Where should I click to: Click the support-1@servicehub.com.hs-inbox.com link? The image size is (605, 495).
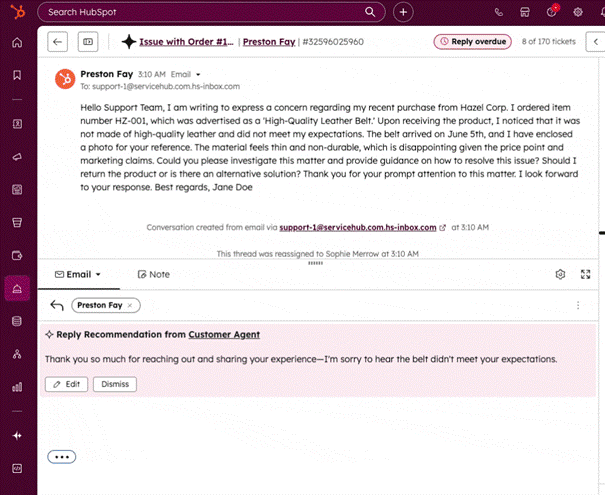point(358,228)
